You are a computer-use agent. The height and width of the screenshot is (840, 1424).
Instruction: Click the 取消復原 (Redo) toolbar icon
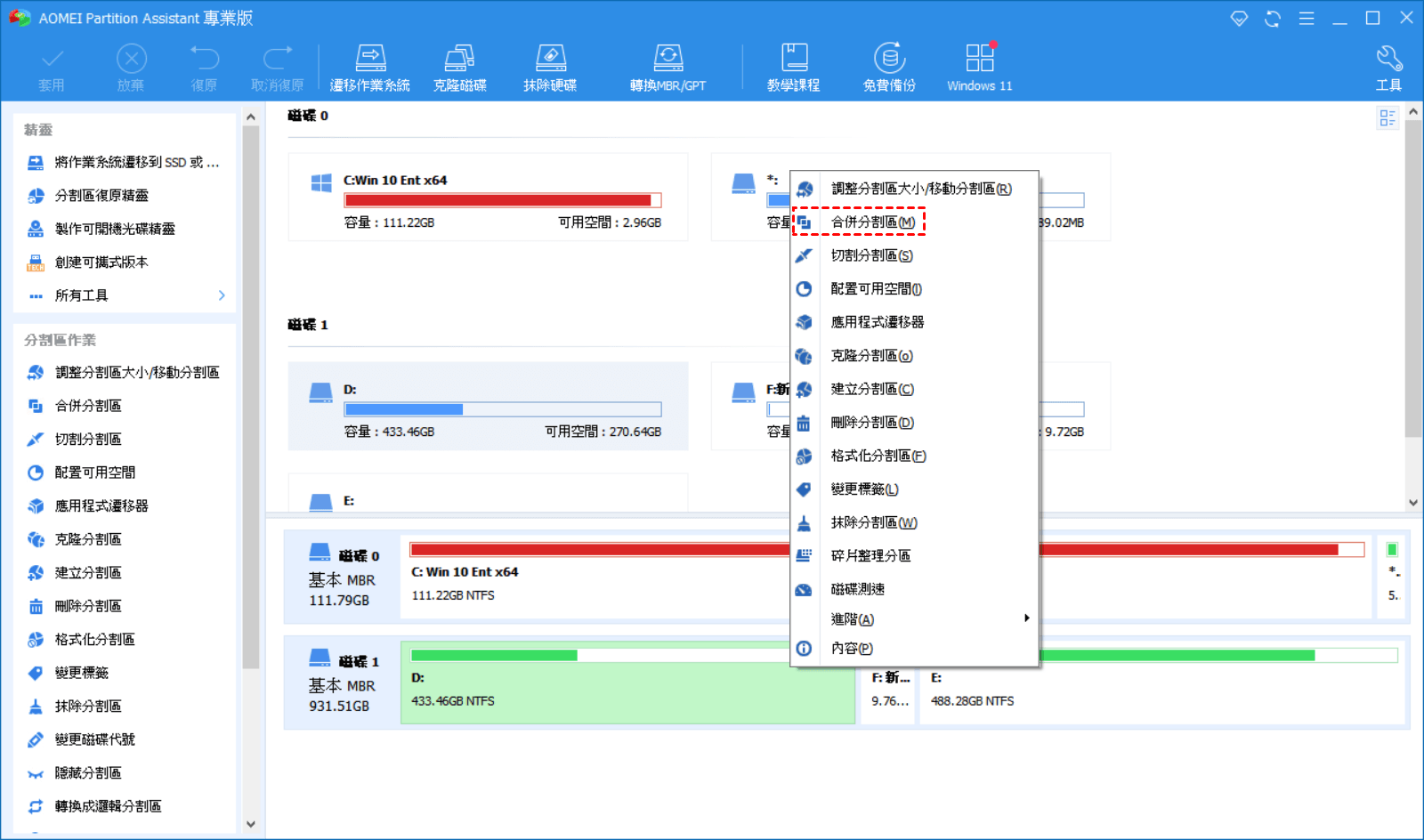point(277,68)
